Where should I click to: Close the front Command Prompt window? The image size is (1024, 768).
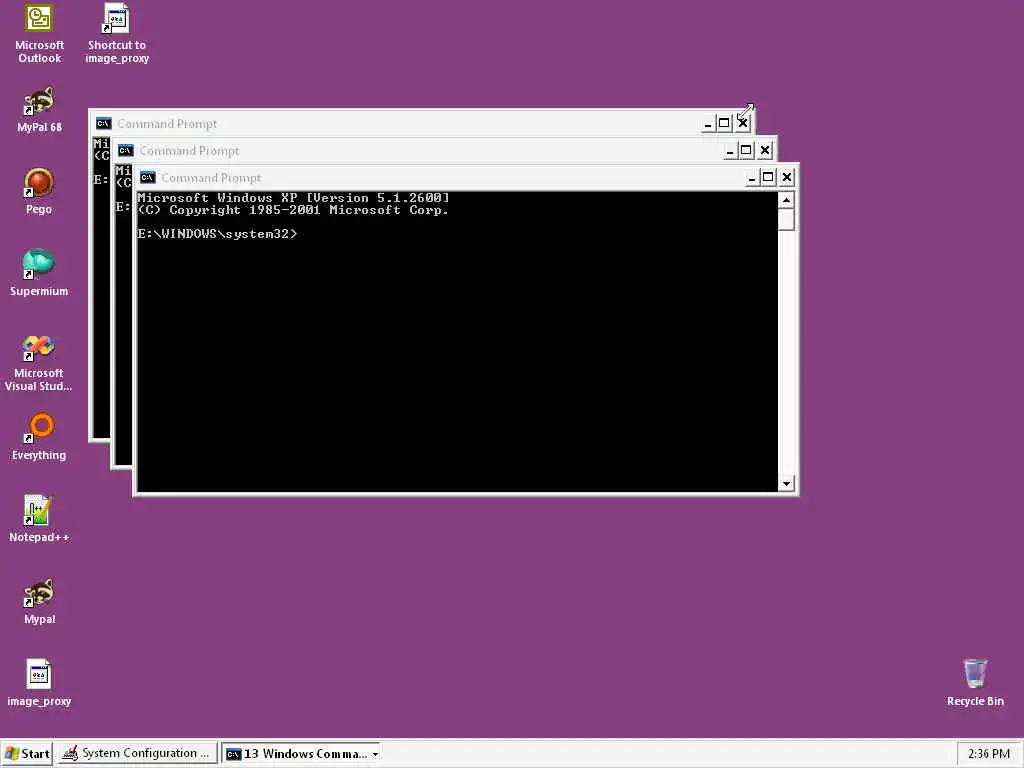point(787,178)
